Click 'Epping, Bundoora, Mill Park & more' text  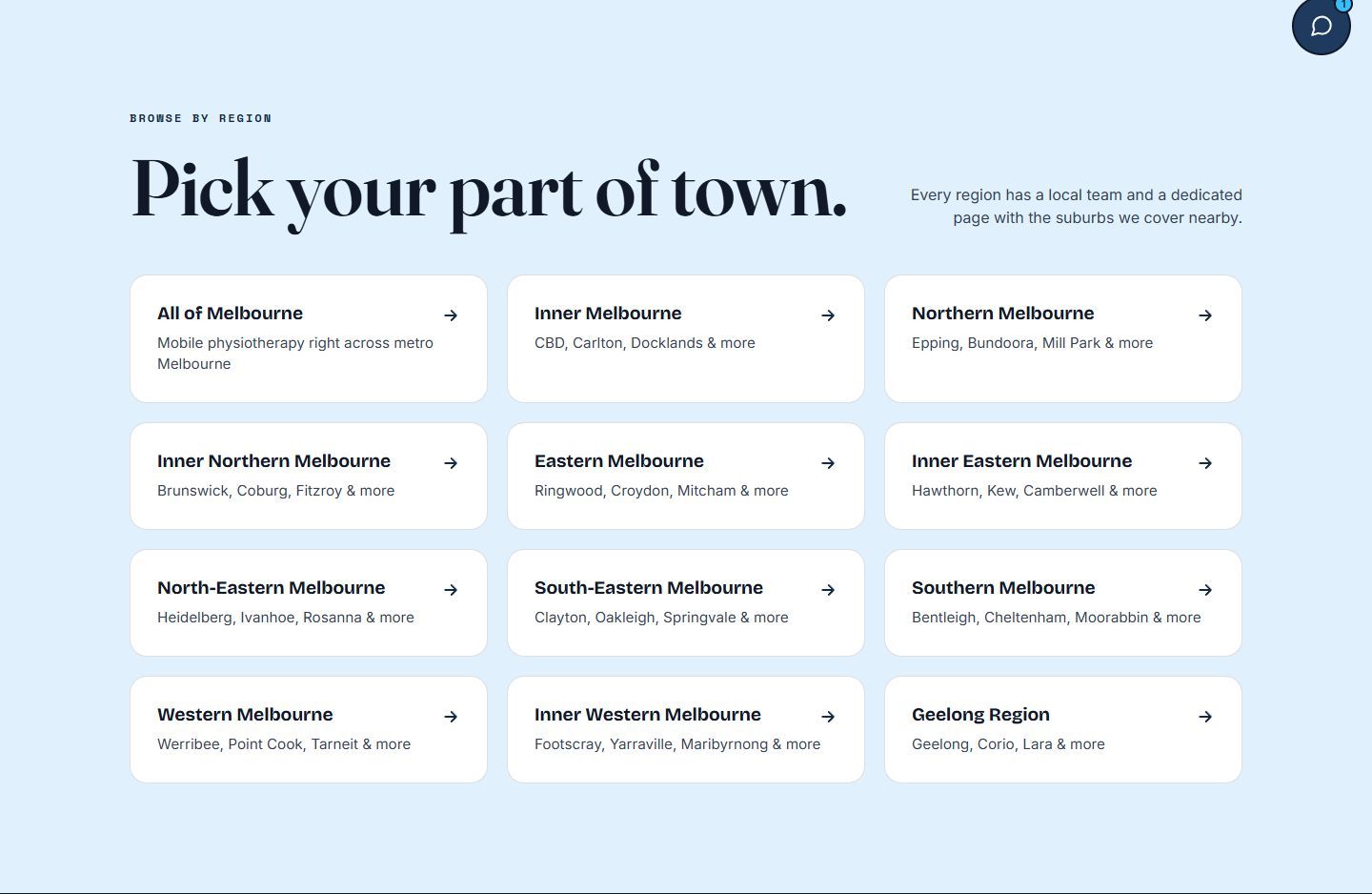[x=1032, y=343]
